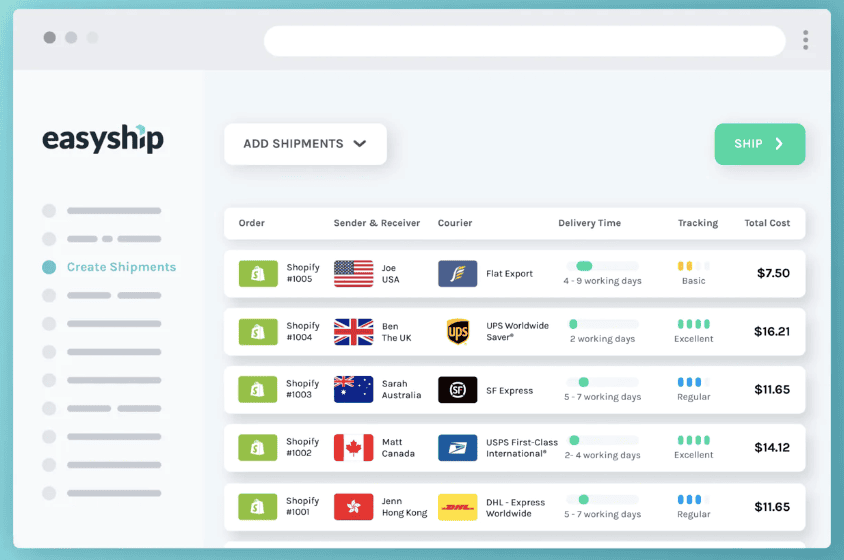Screen dimensions: 844x560
Task: Click Shopify icon for order #1004
Action: pos(258,332)
